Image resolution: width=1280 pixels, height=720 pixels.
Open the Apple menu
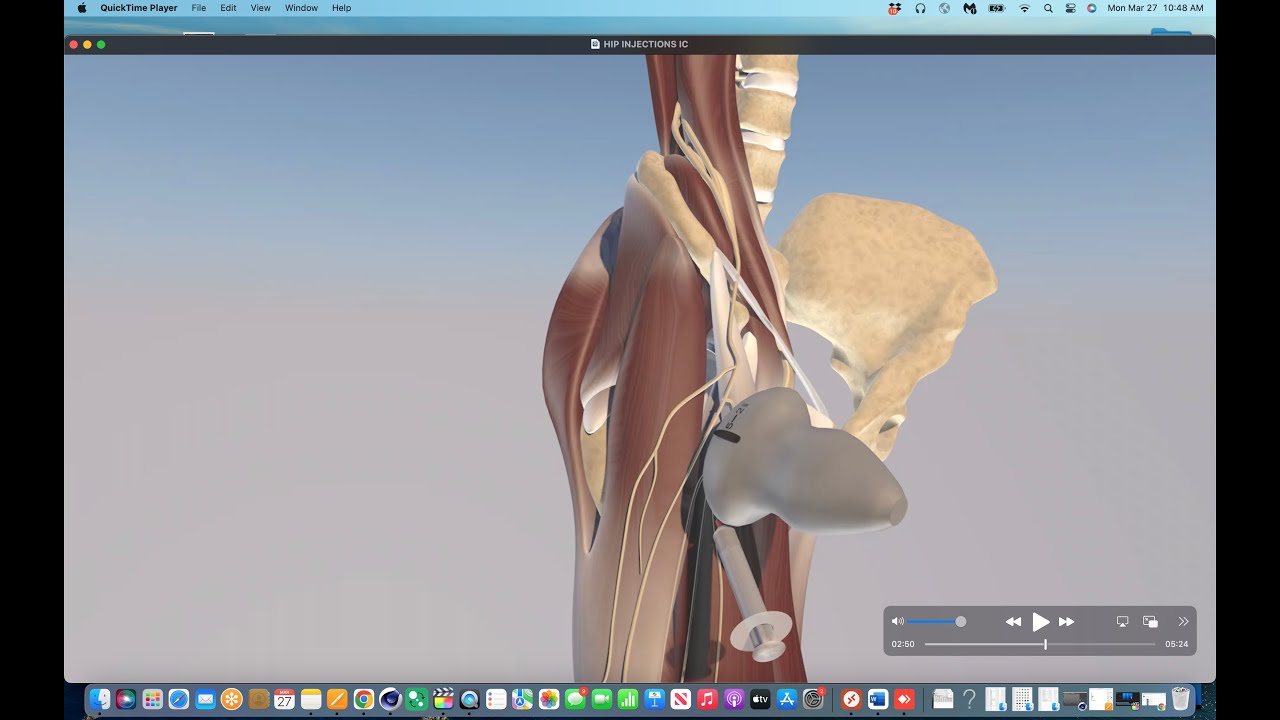click(x=82, y=8)
